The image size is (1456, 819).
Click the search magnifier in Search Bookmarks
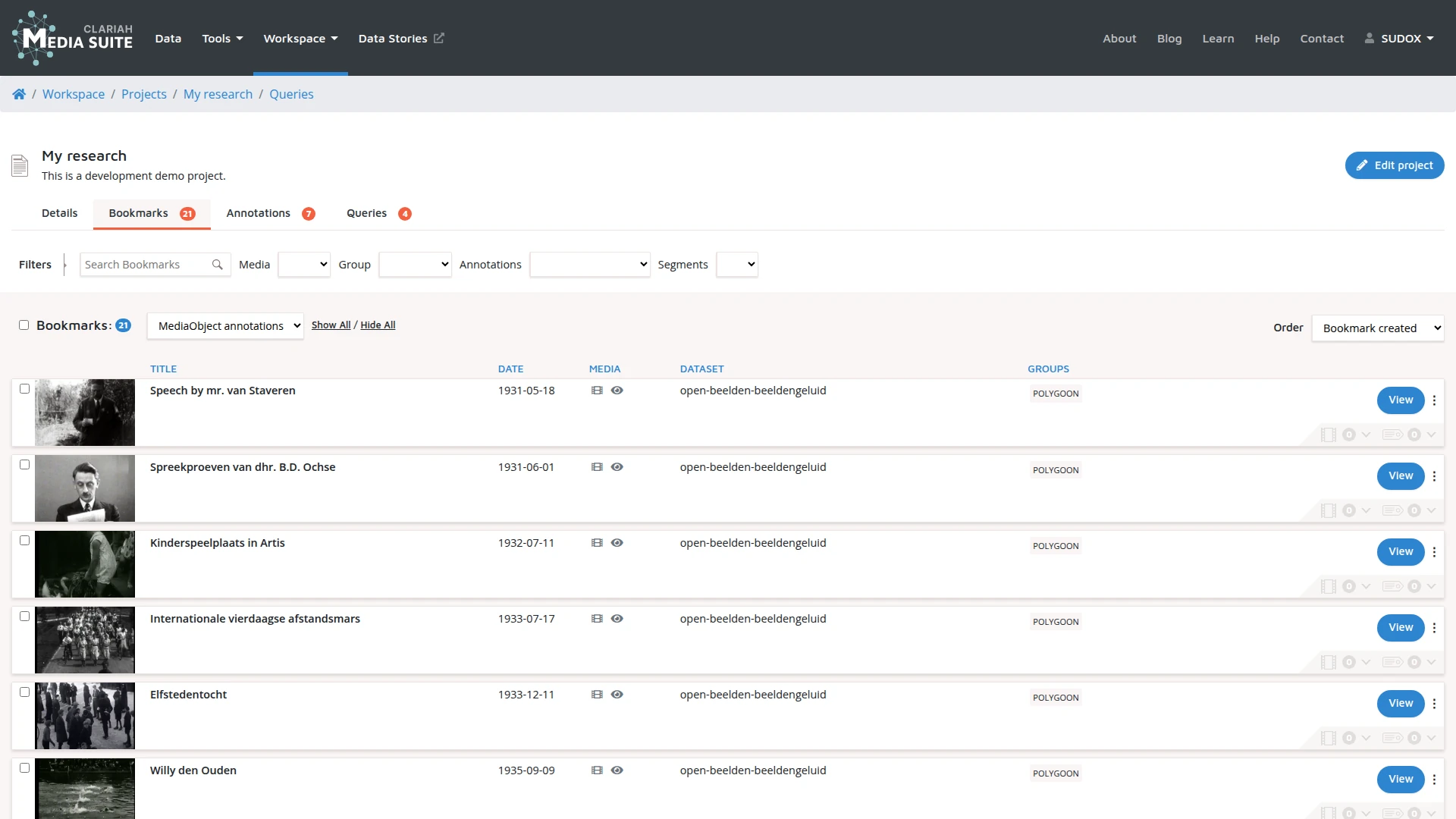tap(217, 265)
